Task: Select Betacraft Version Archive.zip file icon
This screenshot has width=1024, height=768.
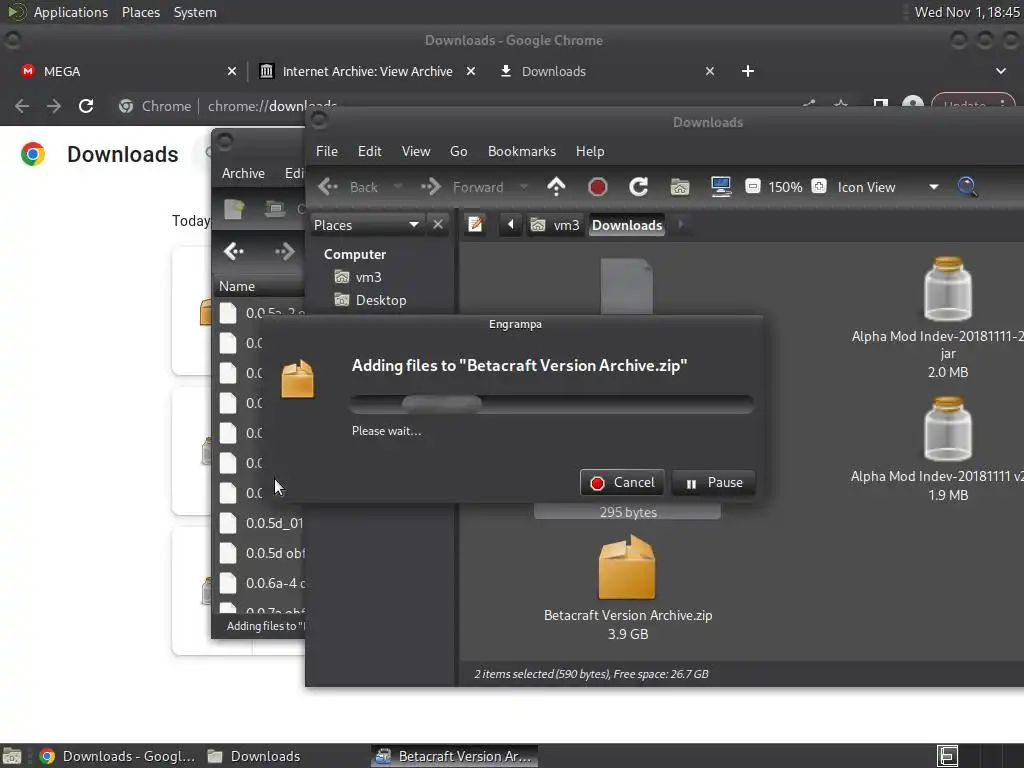Action: [627, 567]
